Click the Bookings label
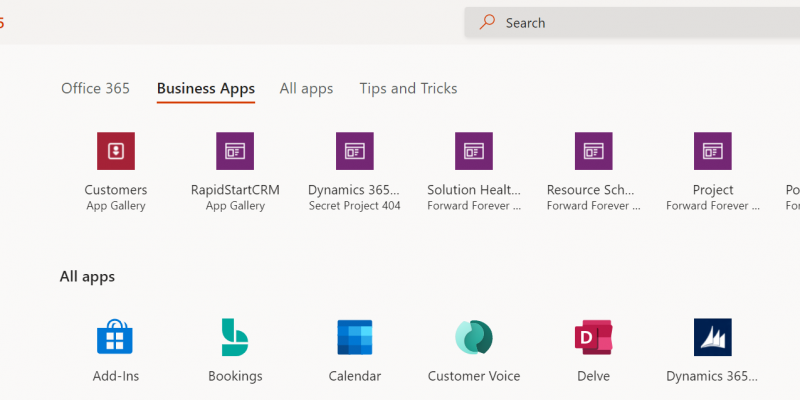 click(x=235, y=376)
